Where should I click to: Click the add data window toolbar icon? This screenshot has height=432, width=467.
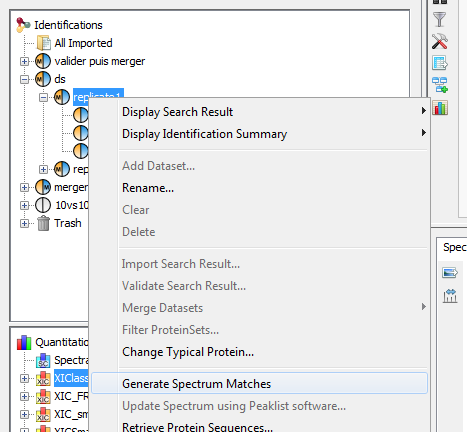click(440, 85)
